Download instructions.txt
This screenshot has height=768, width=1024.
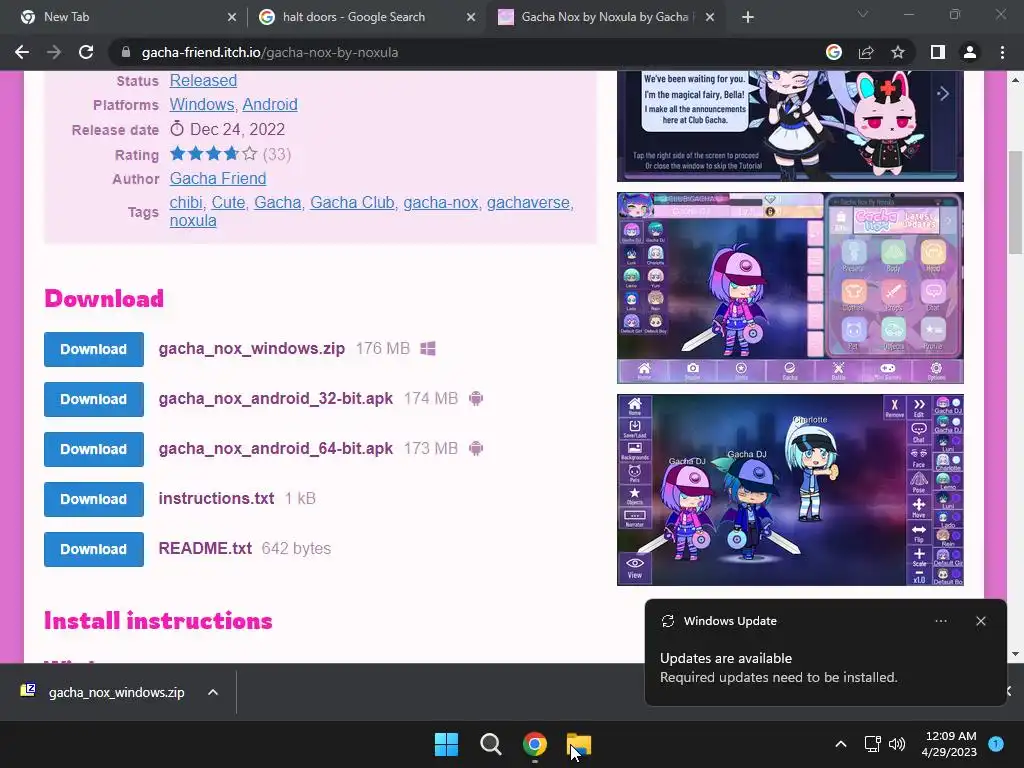click(x=94, y=499)
